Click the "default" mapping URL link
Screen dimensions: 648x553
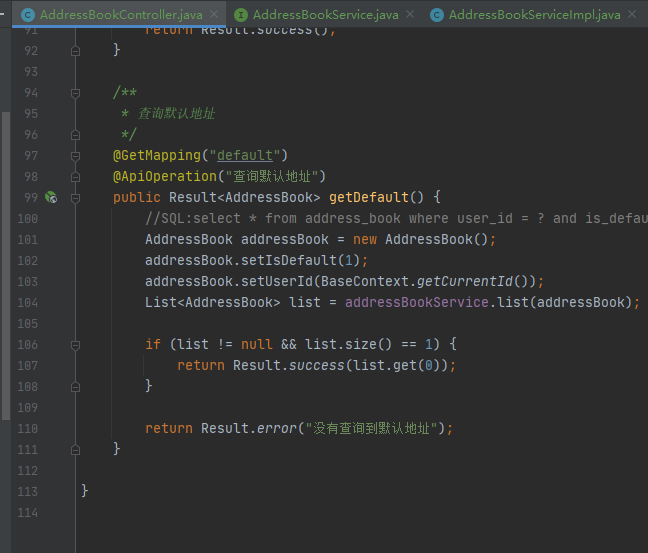pos(245,155)
